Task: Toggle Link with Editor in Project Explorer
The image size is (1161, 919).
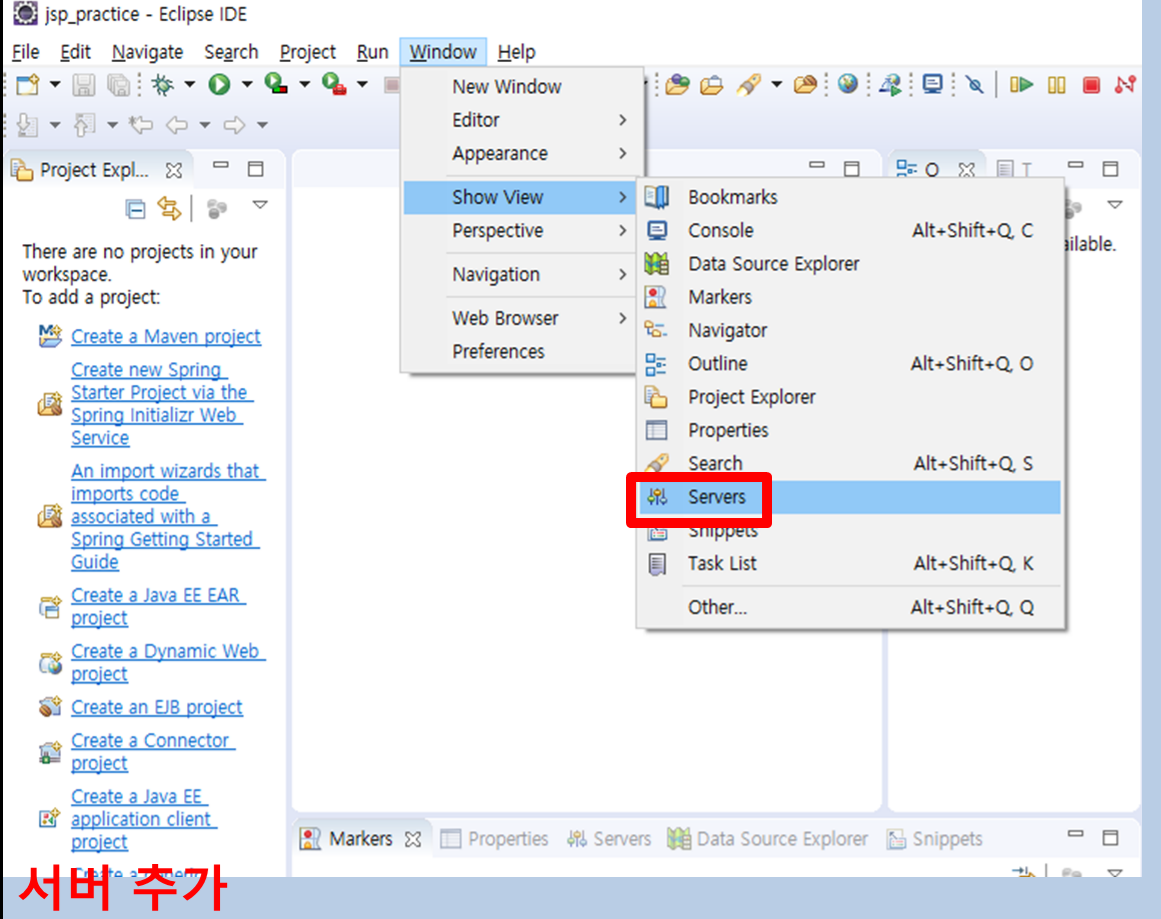Action: [x=170, y=209]
